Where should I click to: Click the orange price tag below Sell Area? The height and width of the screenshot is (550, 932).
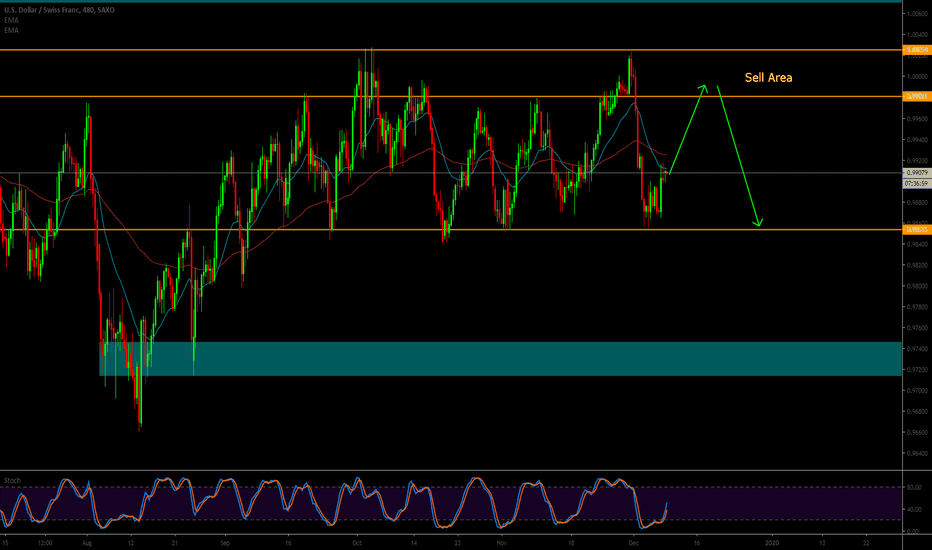click(x=917, y=96)
